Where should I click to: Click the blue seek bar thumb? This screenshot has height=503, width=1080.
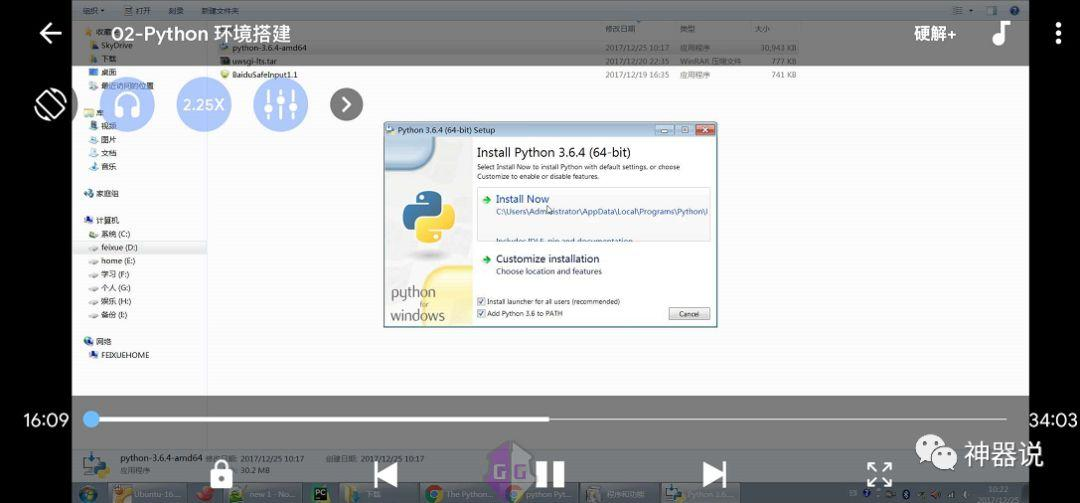pos(91,419)
